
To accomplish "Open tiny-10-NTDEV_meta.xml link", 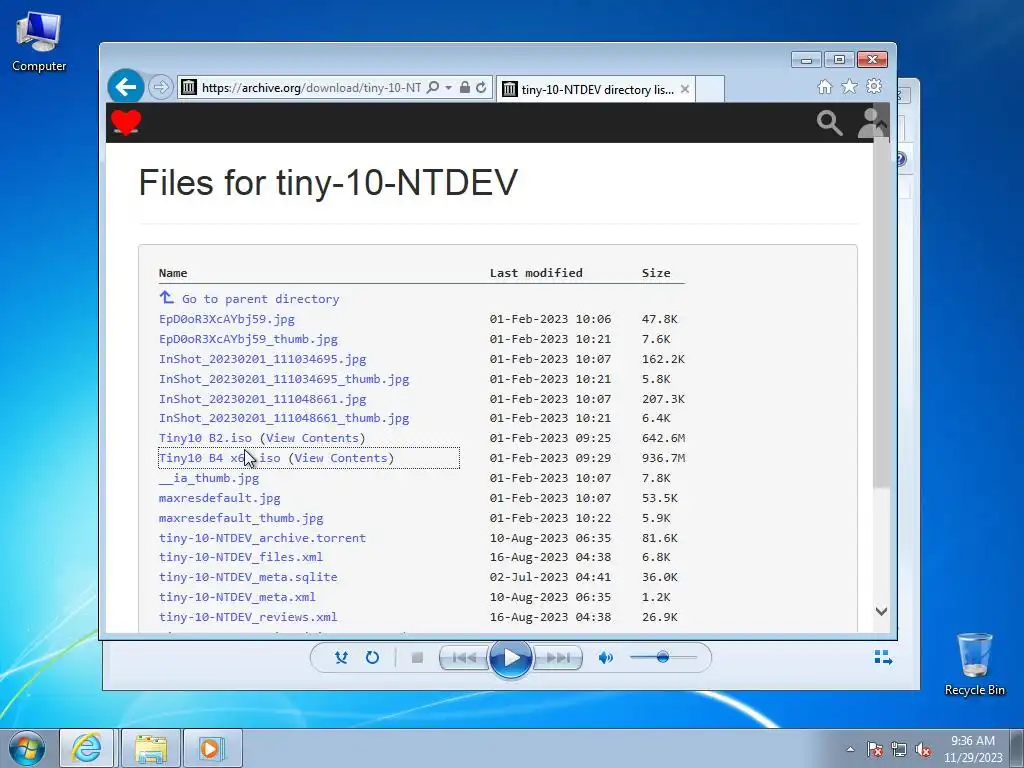I will 237,597.
